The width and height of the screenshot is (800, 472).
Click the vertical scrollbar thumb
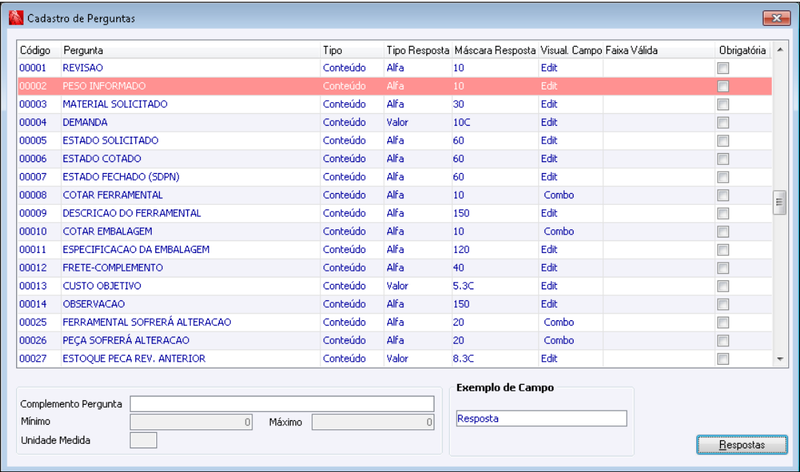(779, 203)
